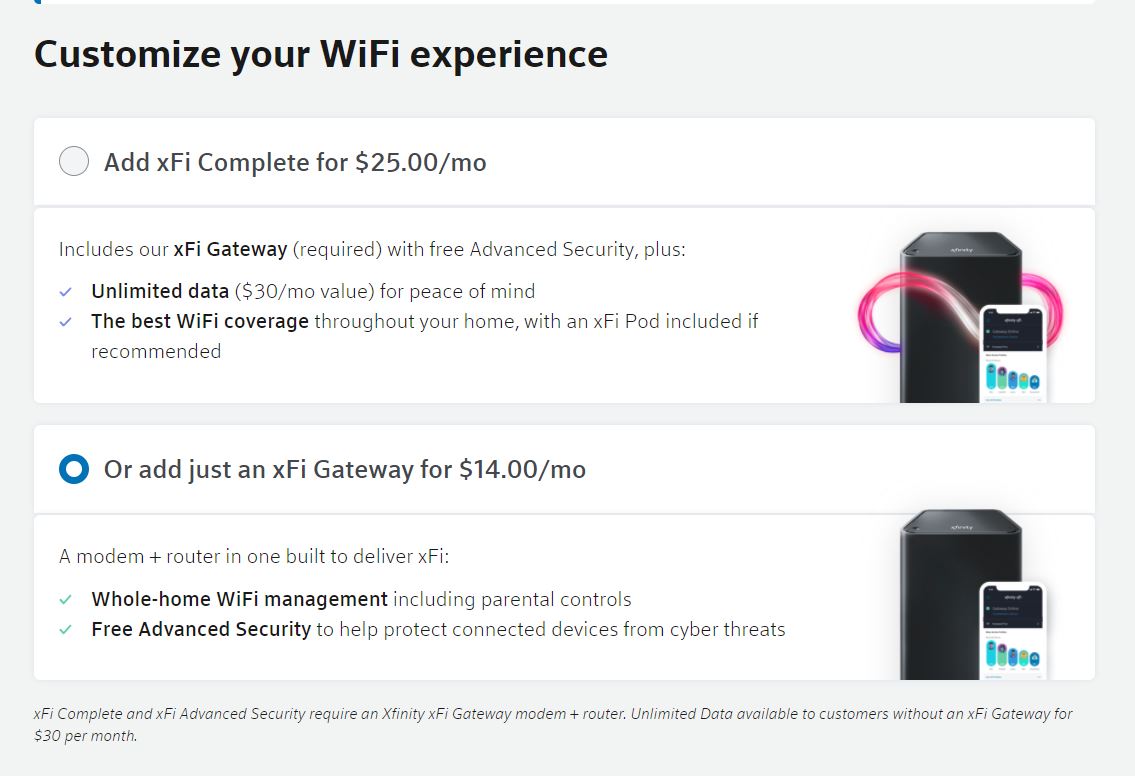Screen dimensions: 1135x776
Task: Click the Or add just an xFi Gateway heading
Action: click(x=343, y=469)
